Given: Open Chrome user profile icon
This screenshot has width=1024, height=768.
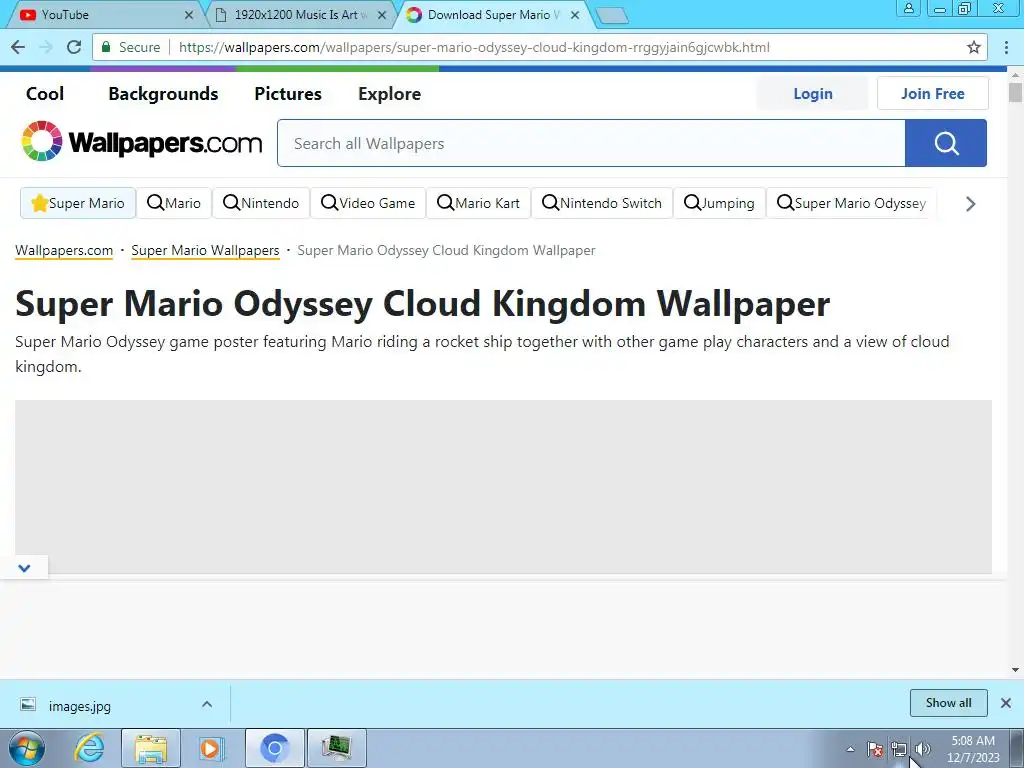Looking at the screenshot, I should pyautogui.click(x=908, y=8).
